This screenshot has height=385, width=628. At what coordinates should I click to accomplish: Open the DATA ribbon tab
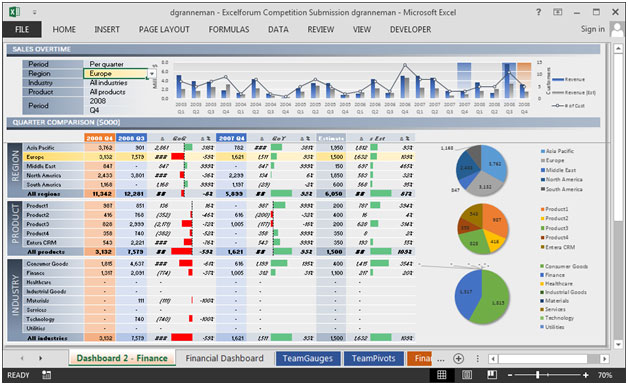pyautogui.click(x=278, y=29)
